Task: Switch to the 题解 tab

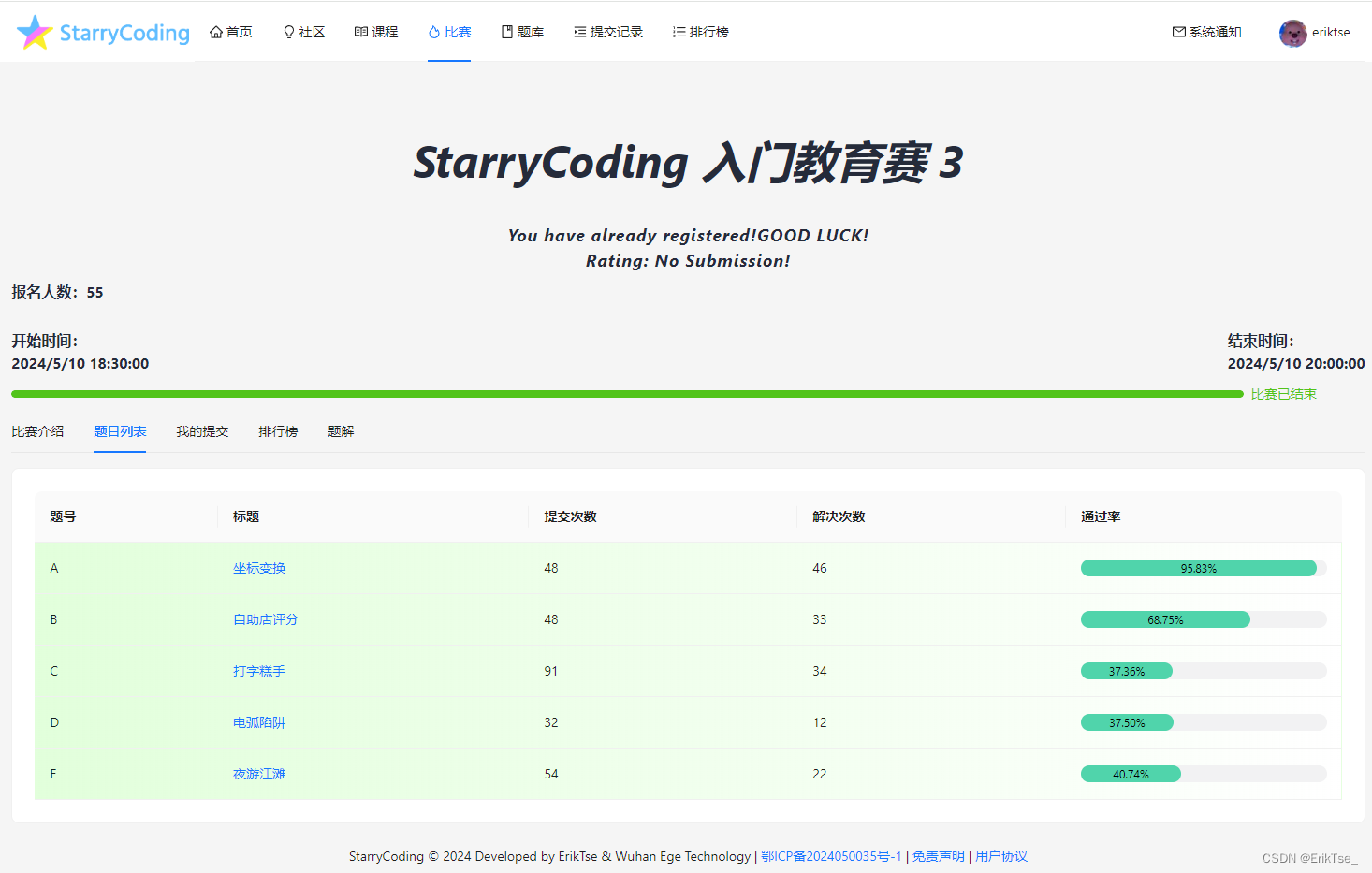Action: click(x=341, y=431)
